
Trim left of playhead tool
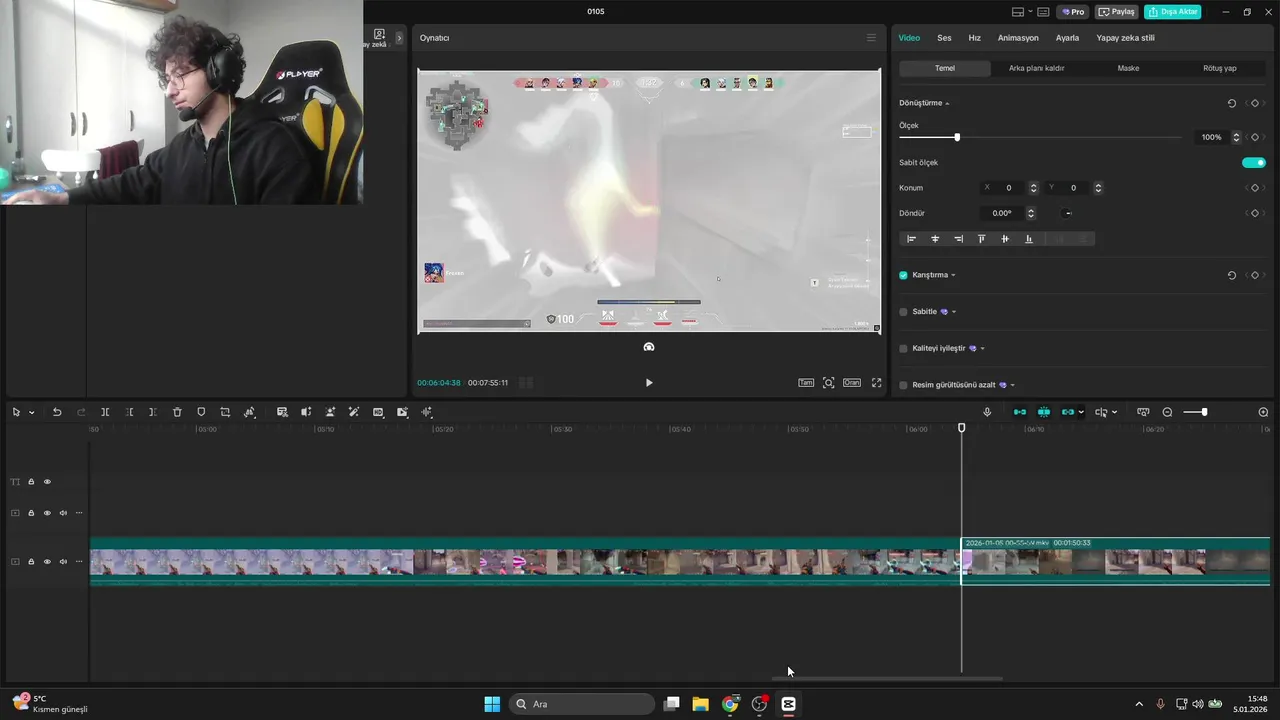click(129, 412)
